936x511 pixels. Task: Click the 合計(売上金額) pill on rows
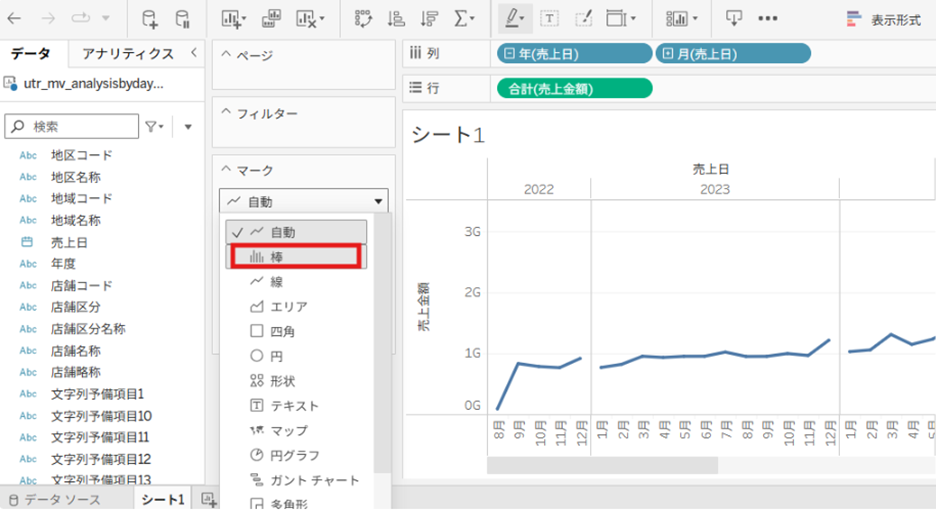pyautogui.click(x=574, y=89)
